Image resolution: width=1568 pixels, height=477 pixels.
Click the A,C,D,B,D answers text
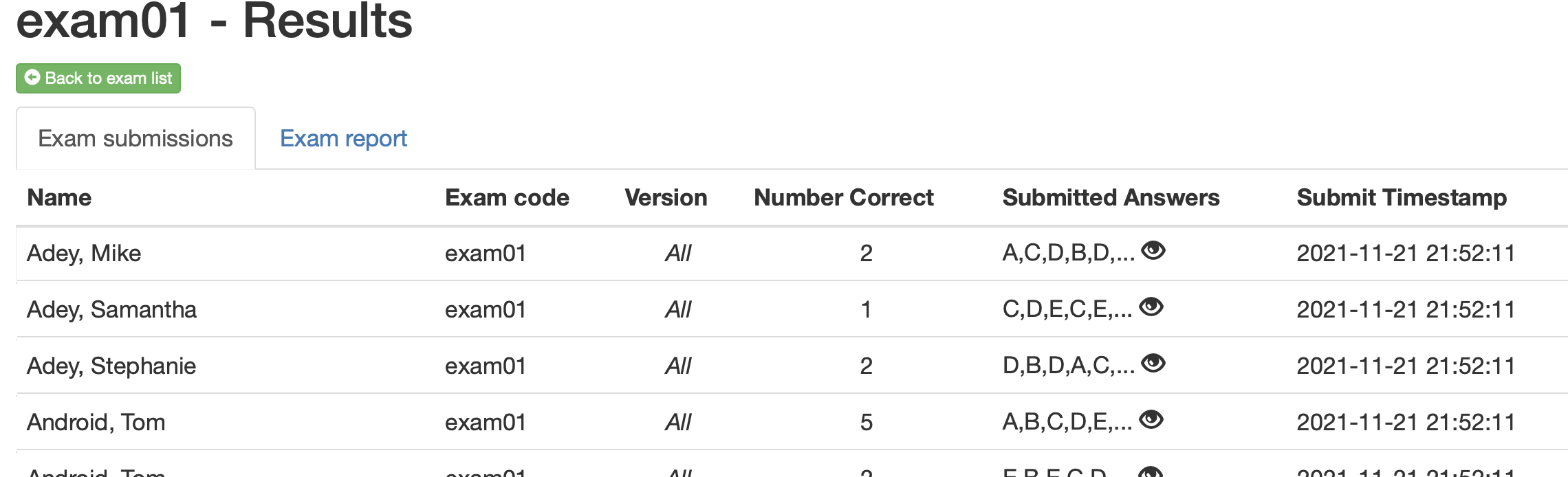[1069, 254]
